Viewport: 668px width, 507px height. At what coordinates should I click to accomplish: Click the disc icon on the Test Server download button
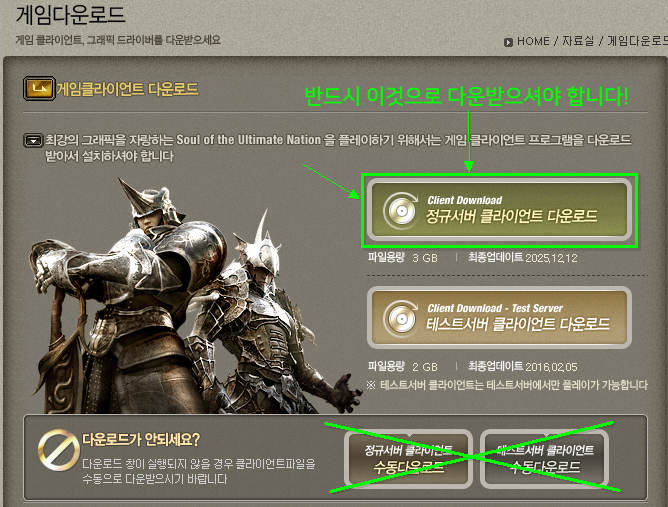(x=401, y=318)
